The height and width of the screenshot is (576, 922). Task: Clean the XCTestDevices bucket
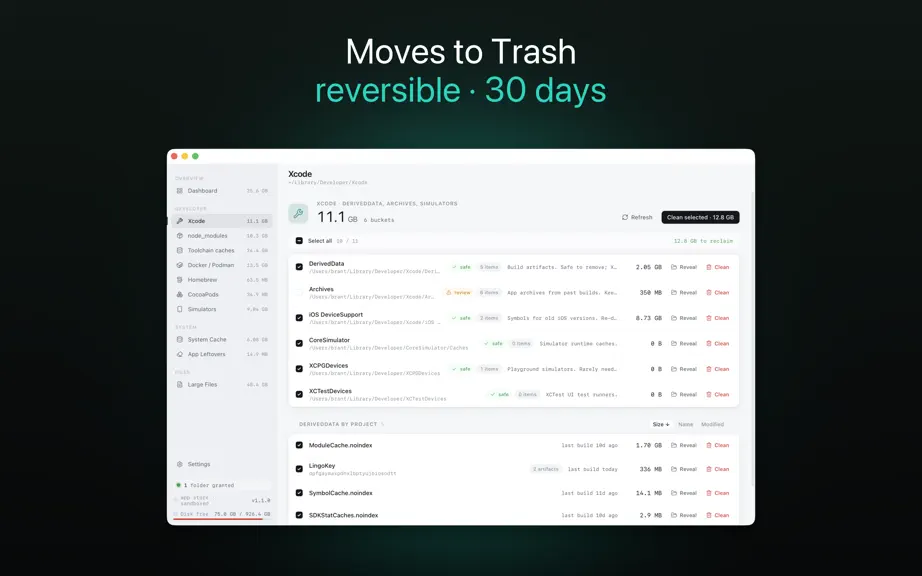(x=717, y=394)
